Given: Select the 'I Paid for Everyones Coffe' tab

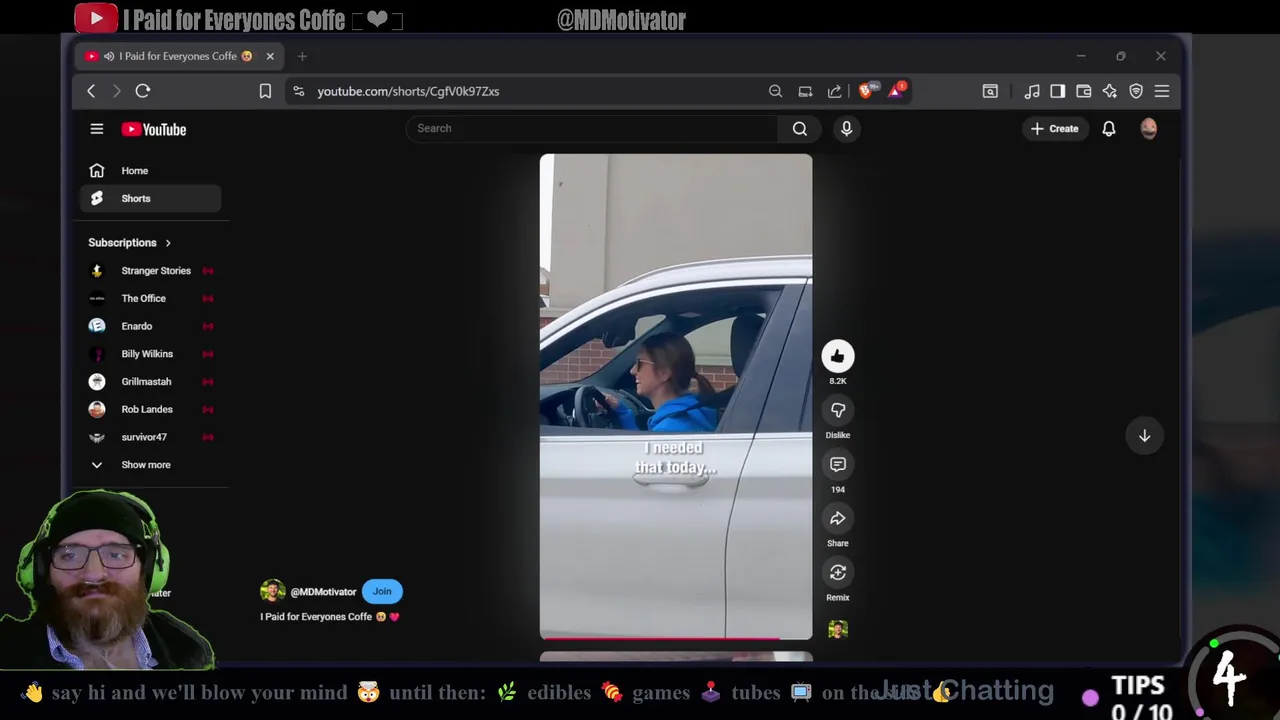Looking at the screenshot, I should (x=180, y=56).
